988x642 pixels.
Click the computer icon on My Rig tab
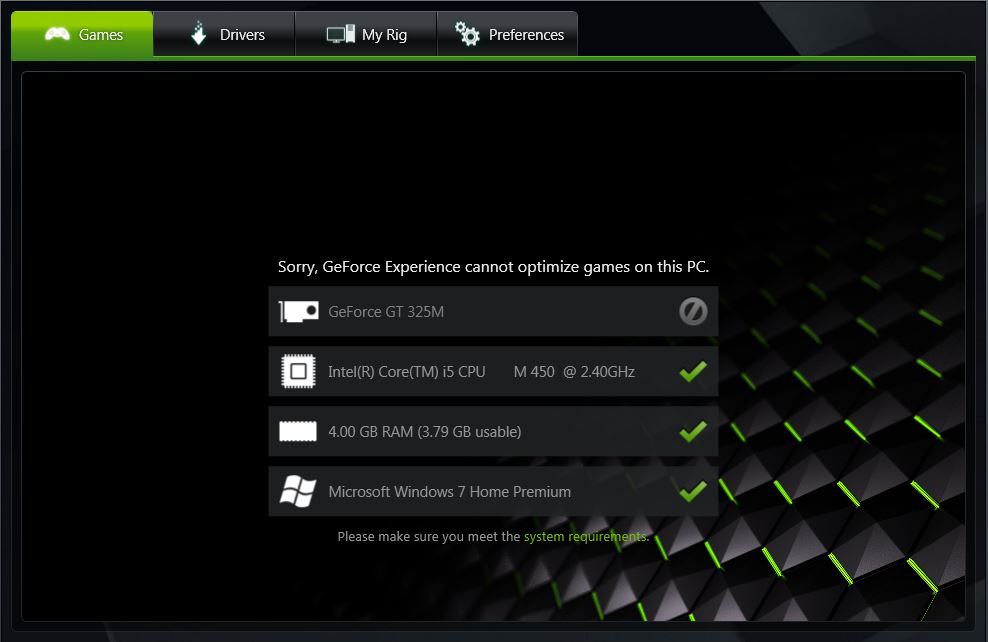click(x=340, y=34)
